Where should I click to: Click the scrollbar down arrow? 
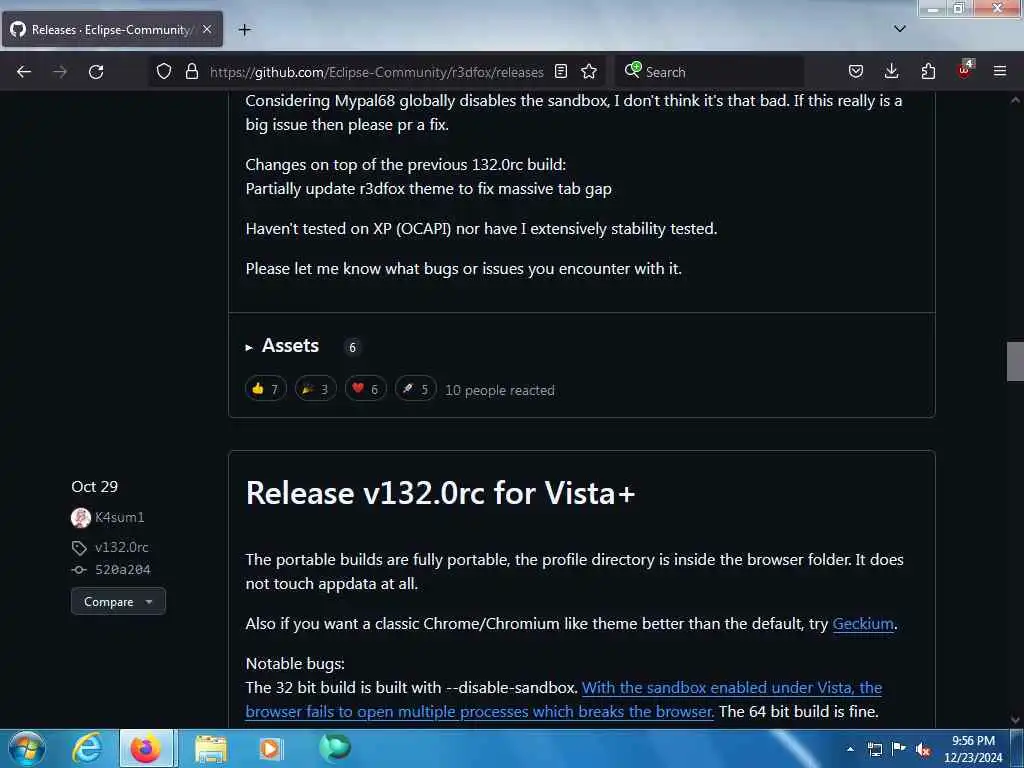coord(1015,720)
